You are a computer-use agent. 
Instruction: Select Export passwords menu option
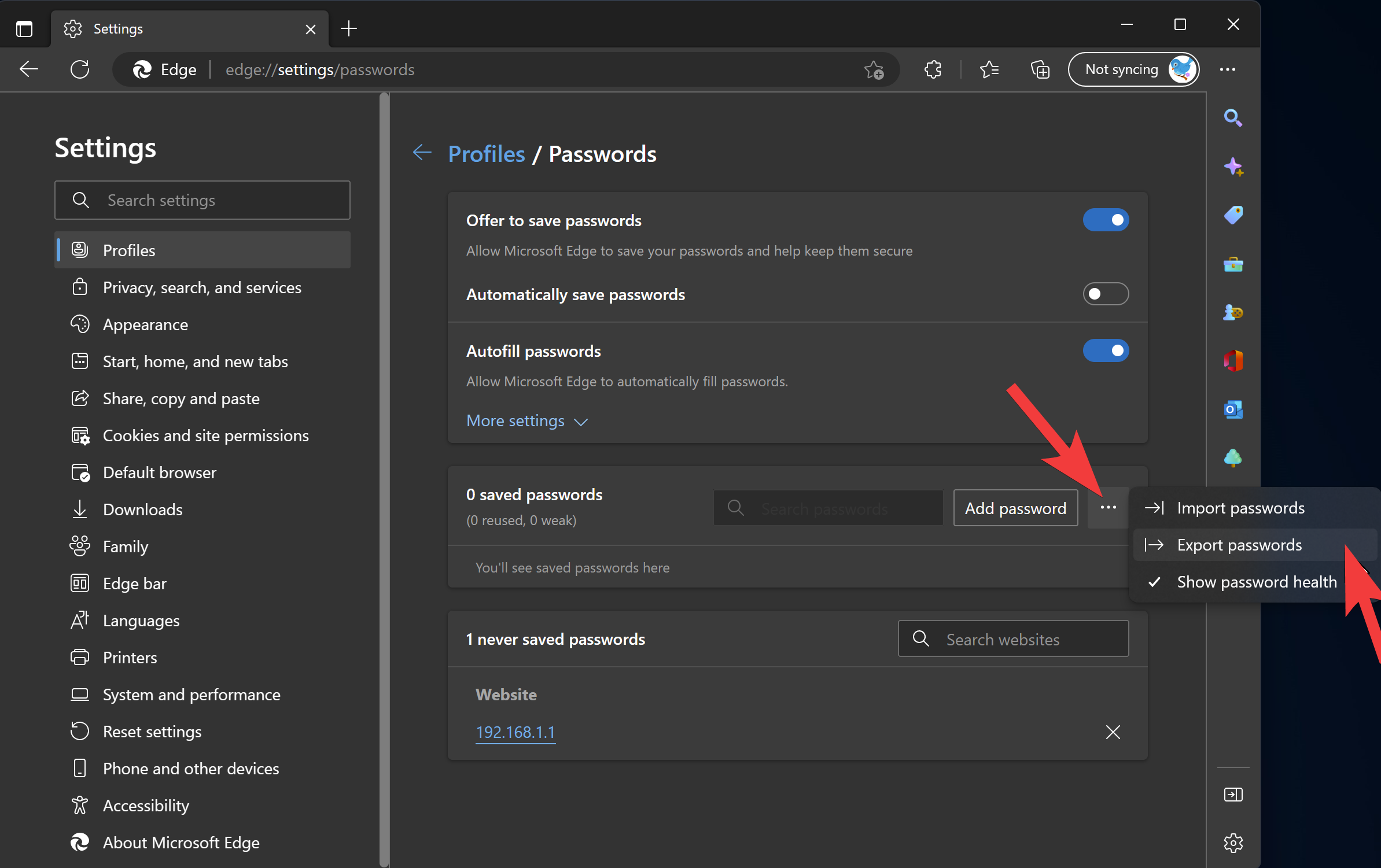coord(1239,545)
